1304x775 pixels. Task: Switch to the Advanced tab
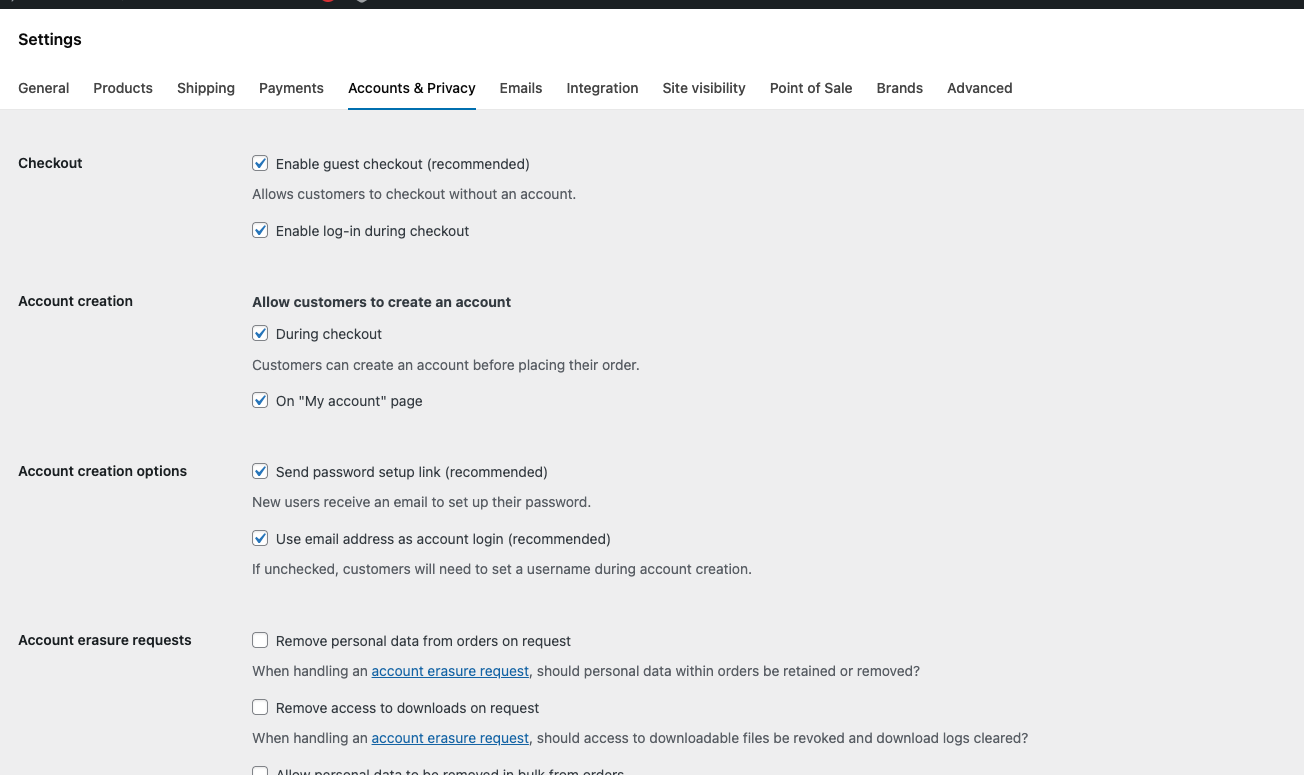click(x=980, y=88)
